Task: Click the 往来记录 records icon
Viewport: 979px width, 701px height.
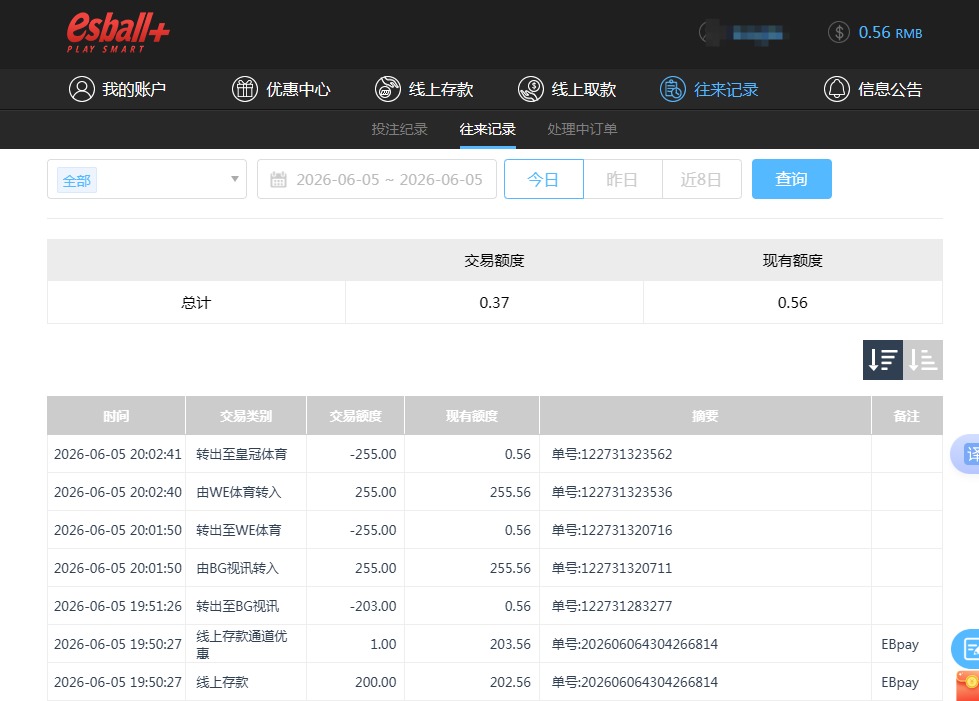Action: point(672,89)
